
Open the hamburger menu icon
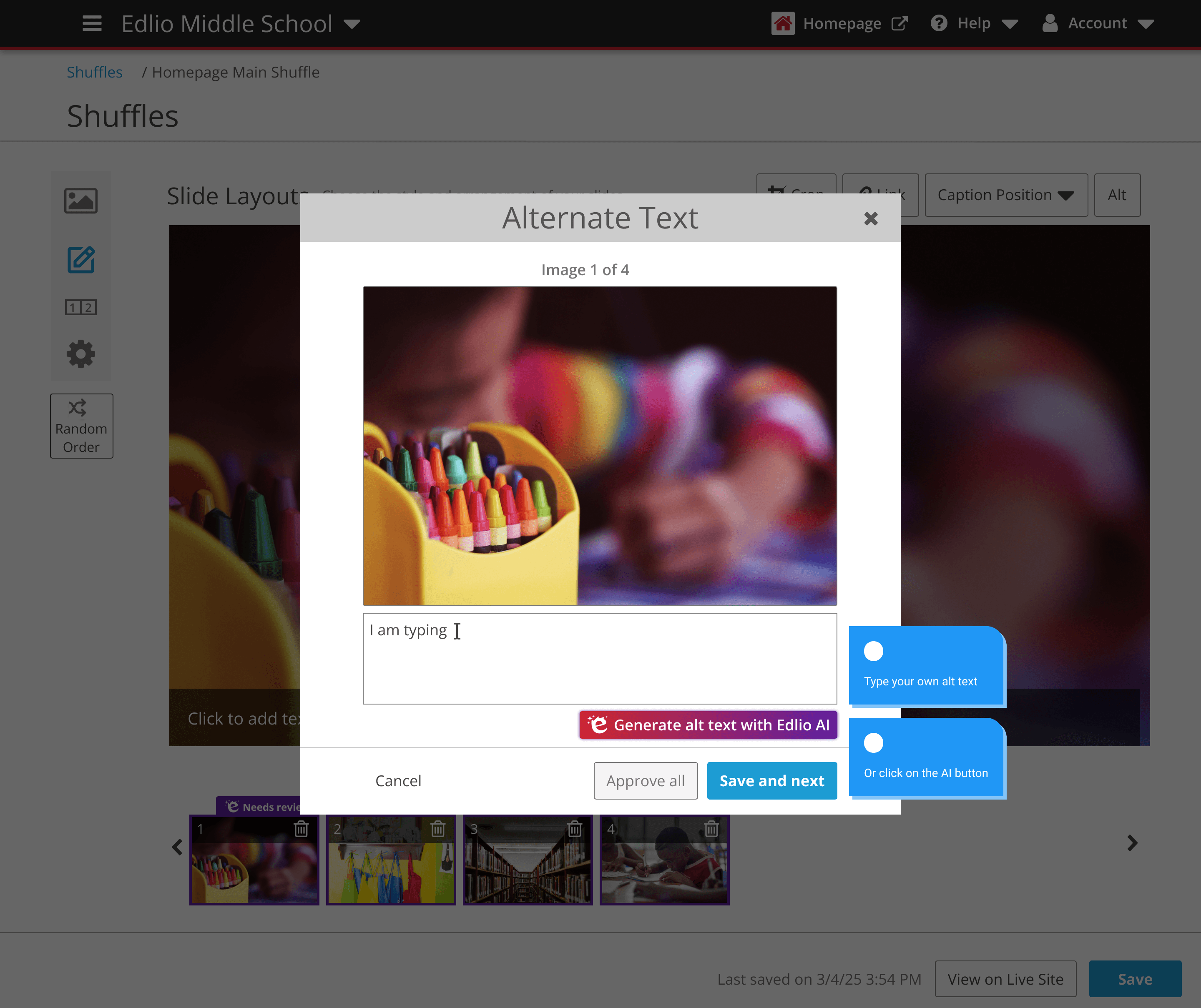tap(91, 23)
